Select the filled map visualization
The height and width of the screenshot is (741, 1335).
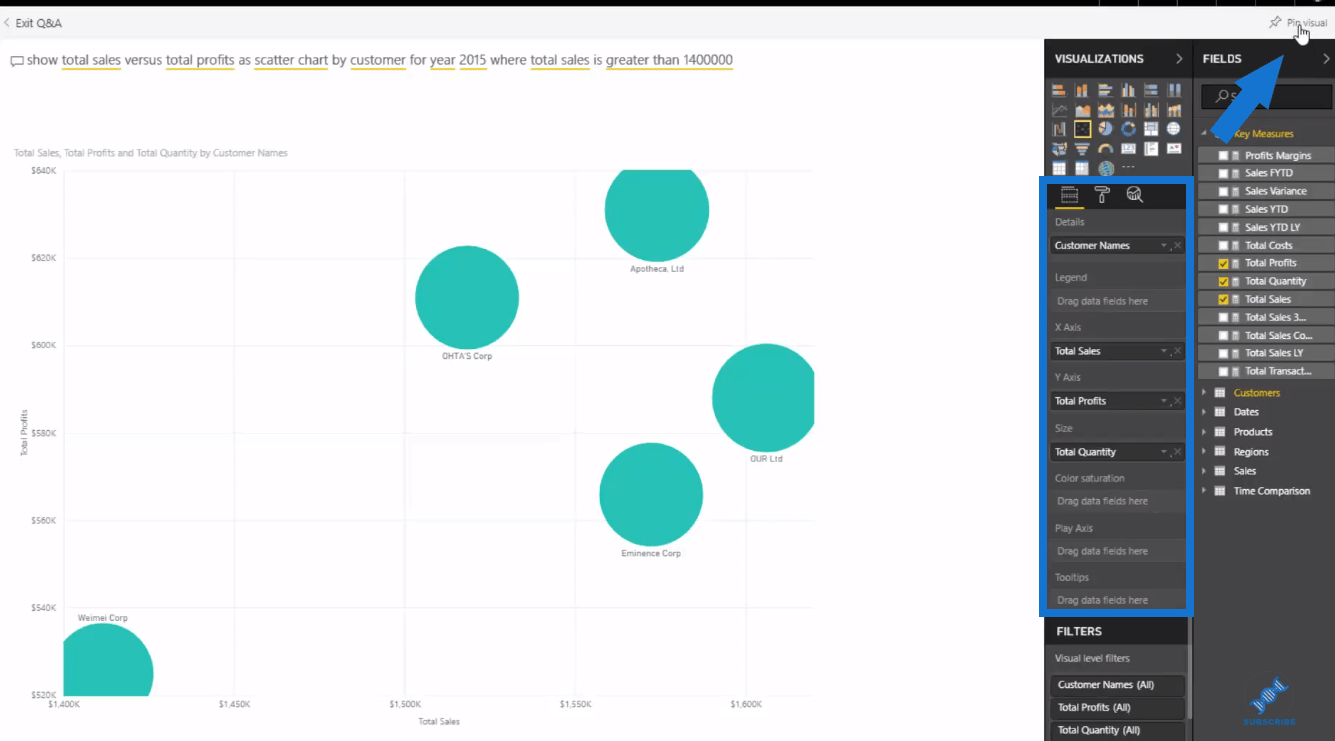coord(1059,149)
